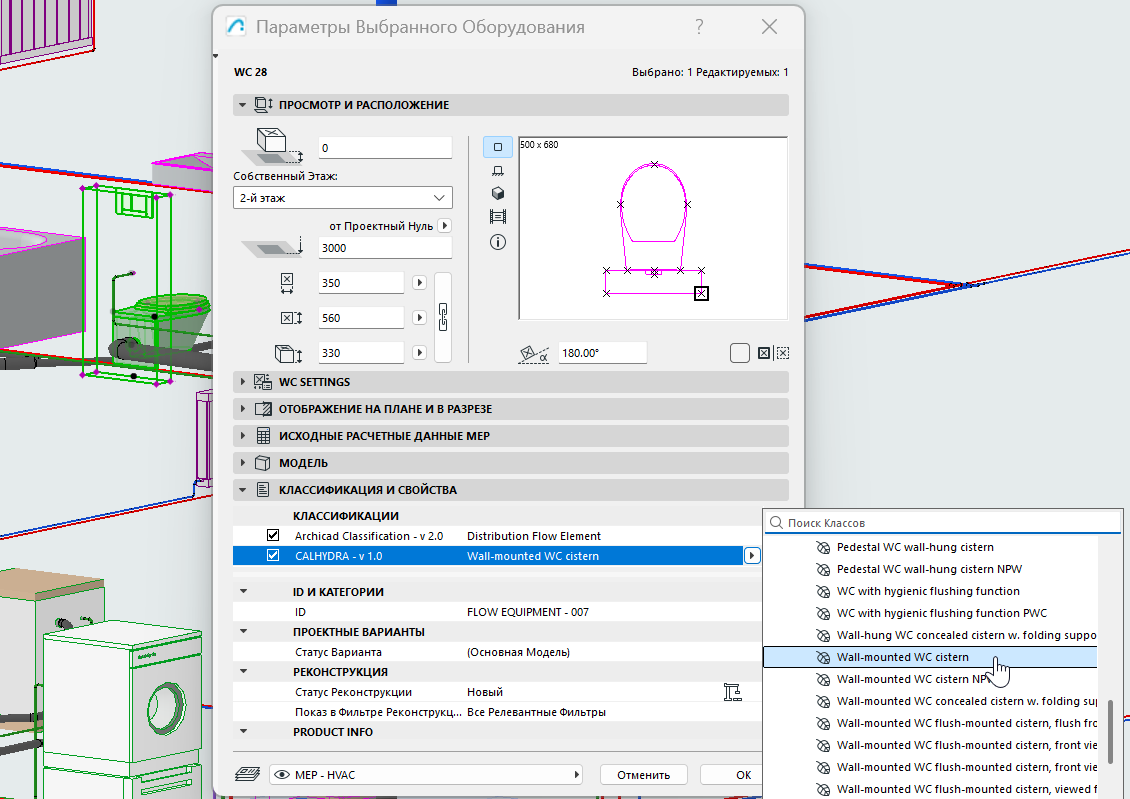Viewport: 1130px width, 799px height.
Task: Click the class icon for WC with hygienic flushing function
Action: [822, 592]
